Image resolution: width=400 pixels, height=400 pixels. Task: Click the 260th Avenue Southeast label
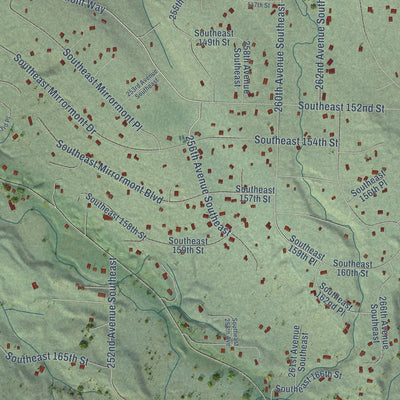pos(280,57)
